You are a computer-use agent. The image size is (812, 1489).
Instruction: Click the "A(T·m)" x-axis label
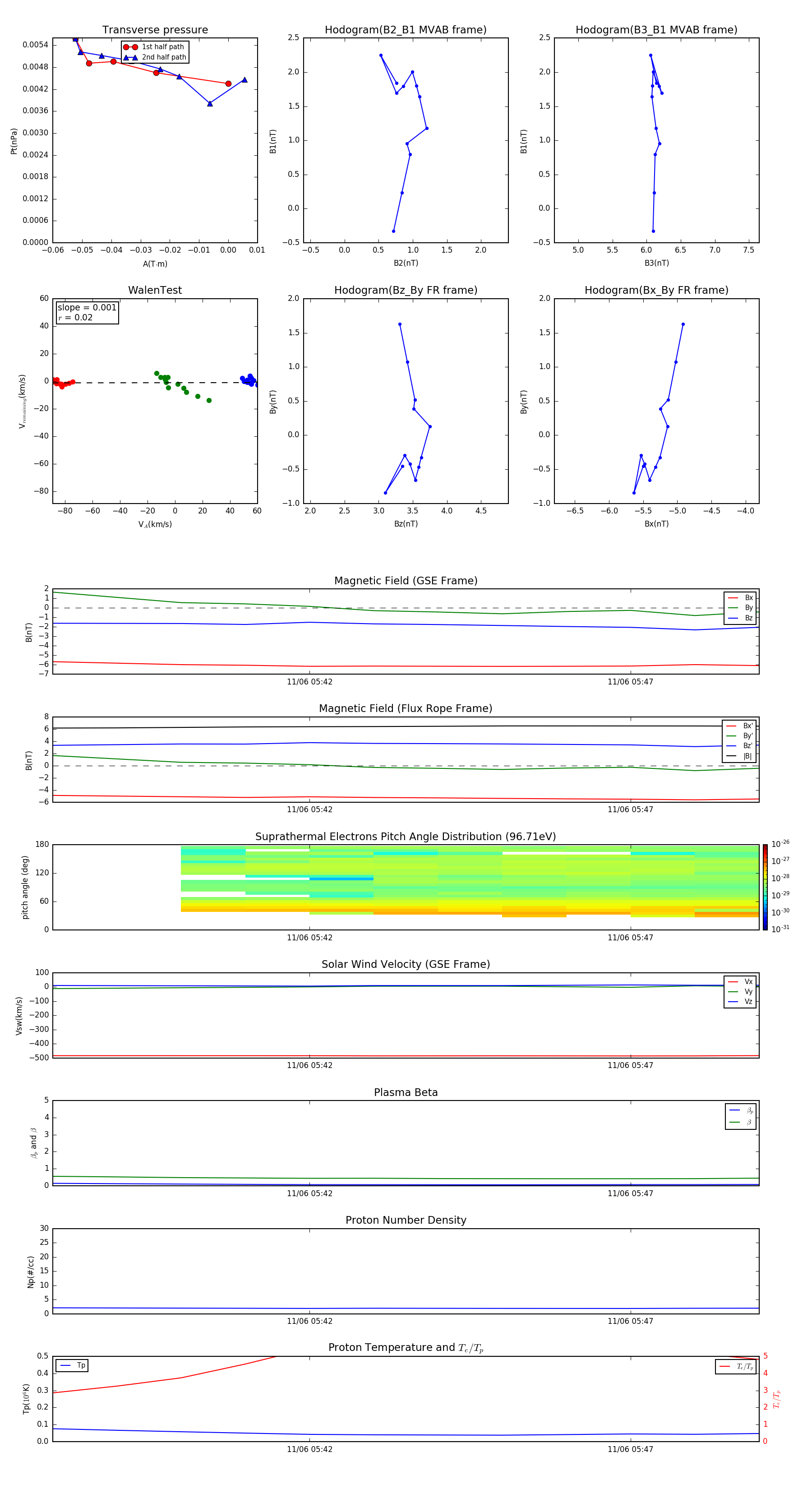[x=155, y=264]
